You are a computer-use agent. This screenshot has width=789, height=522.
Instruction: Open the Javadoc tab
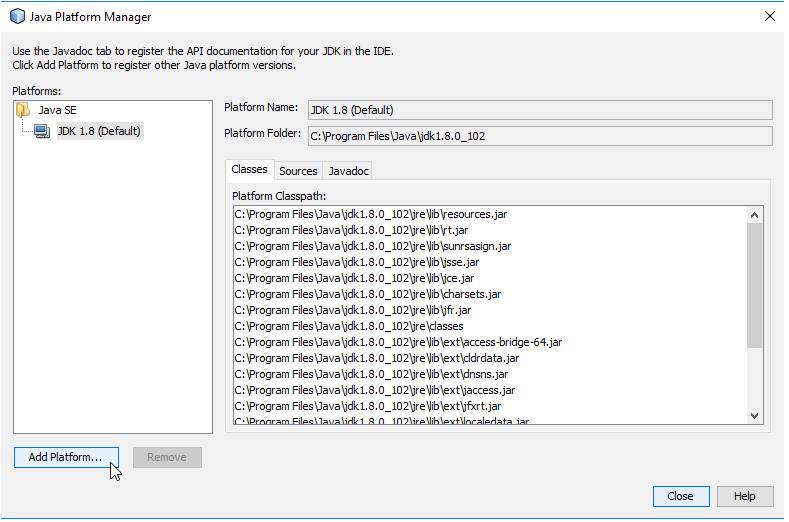[x=348, y=171]
